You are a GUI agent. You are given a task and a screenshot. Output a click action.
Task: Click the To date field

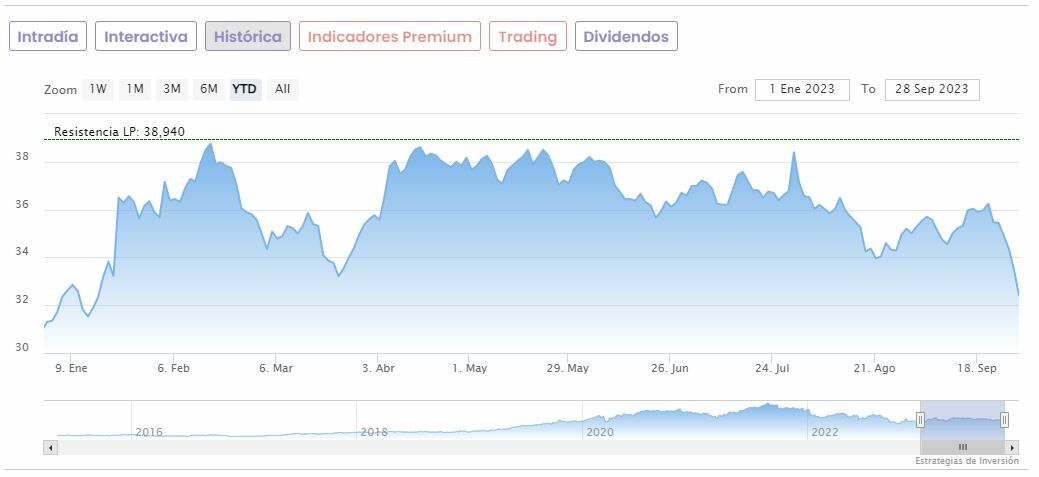click(x=932, y=89)
